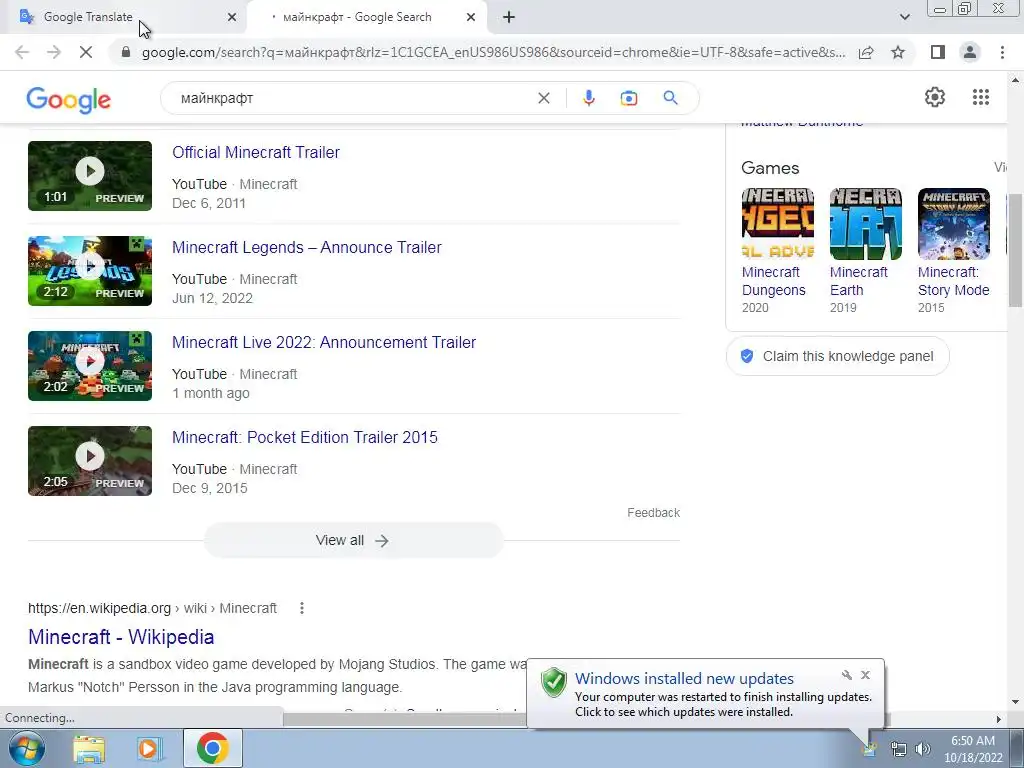
Task: Open volume control tray icon
Action: [922, 749]
